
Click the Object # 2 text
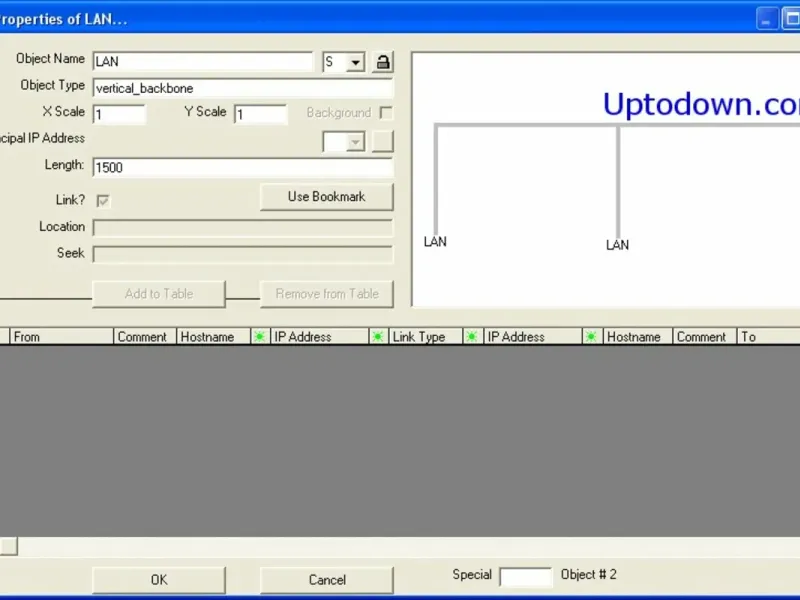coord(589,574)
